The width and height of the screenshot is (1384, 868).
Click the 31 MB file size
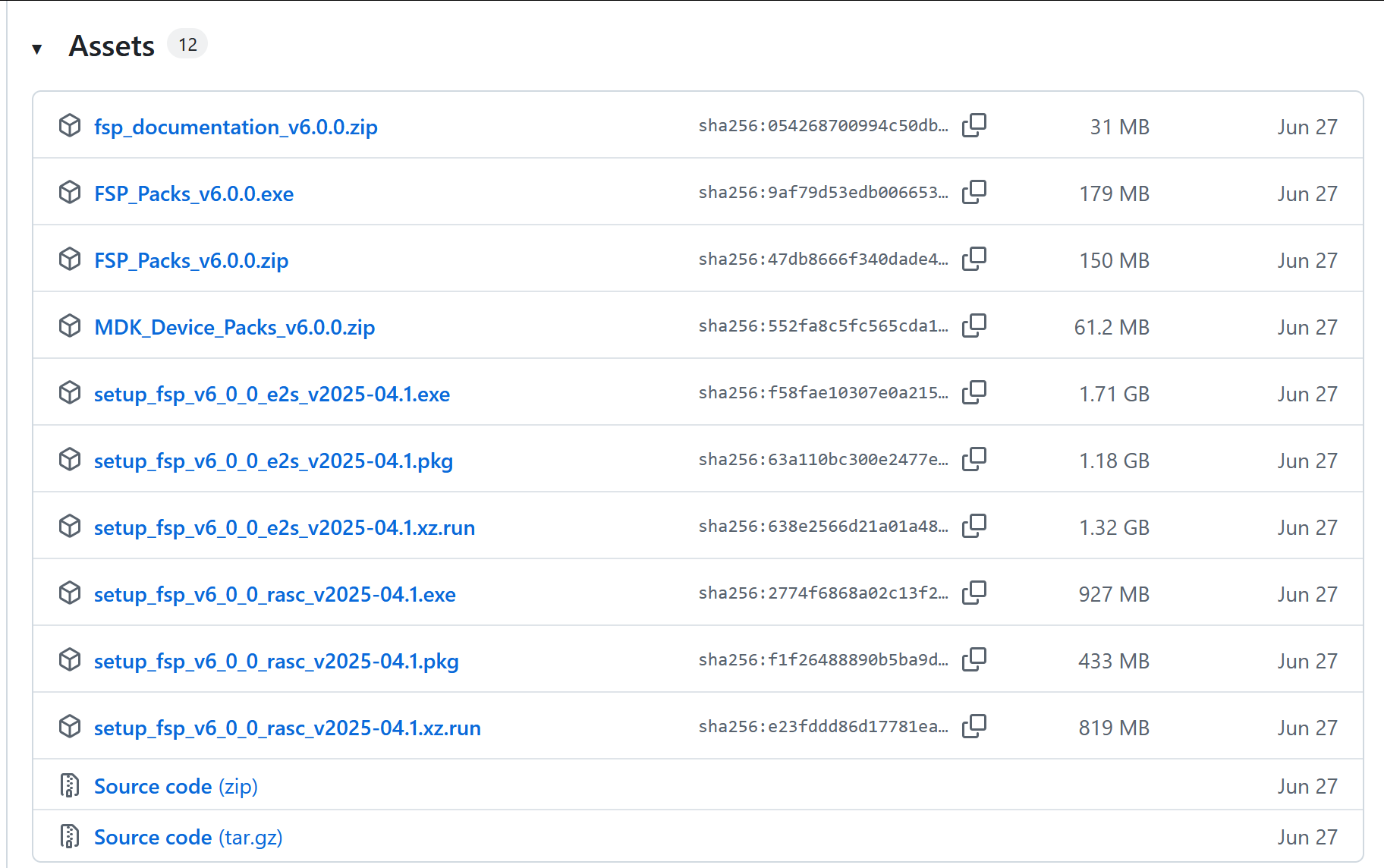pyautogui.click(x=1120, y=127)
